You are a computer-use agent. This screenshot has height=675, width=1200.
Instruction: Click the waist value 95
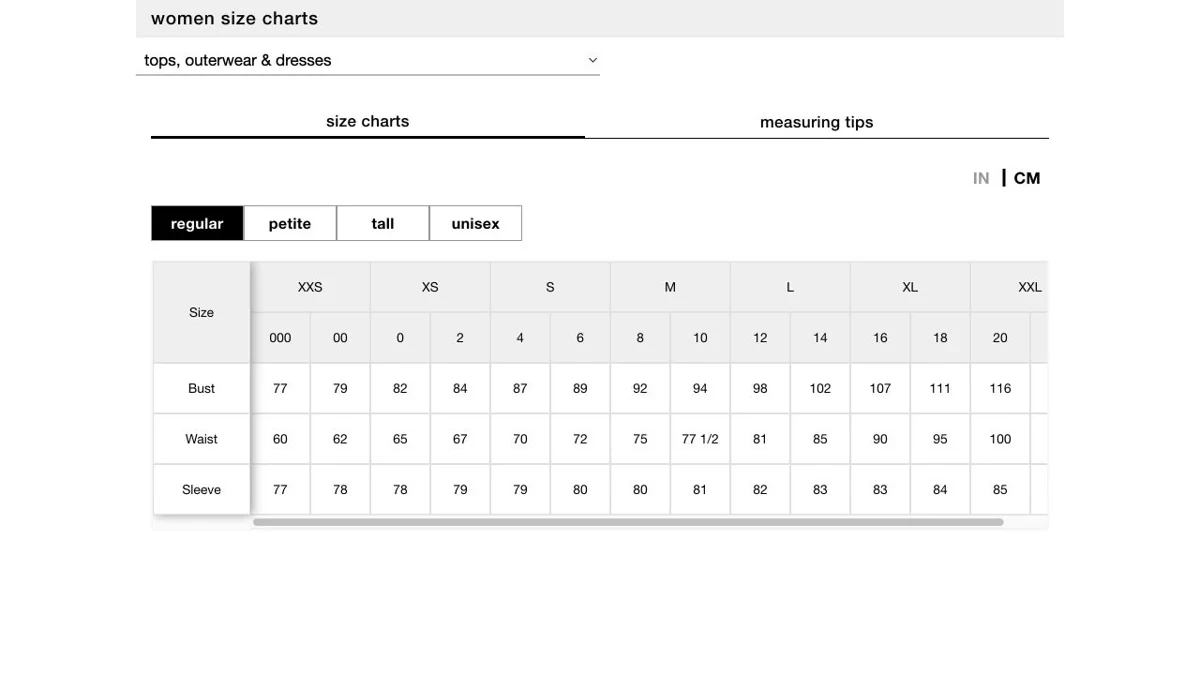[940, 439]
